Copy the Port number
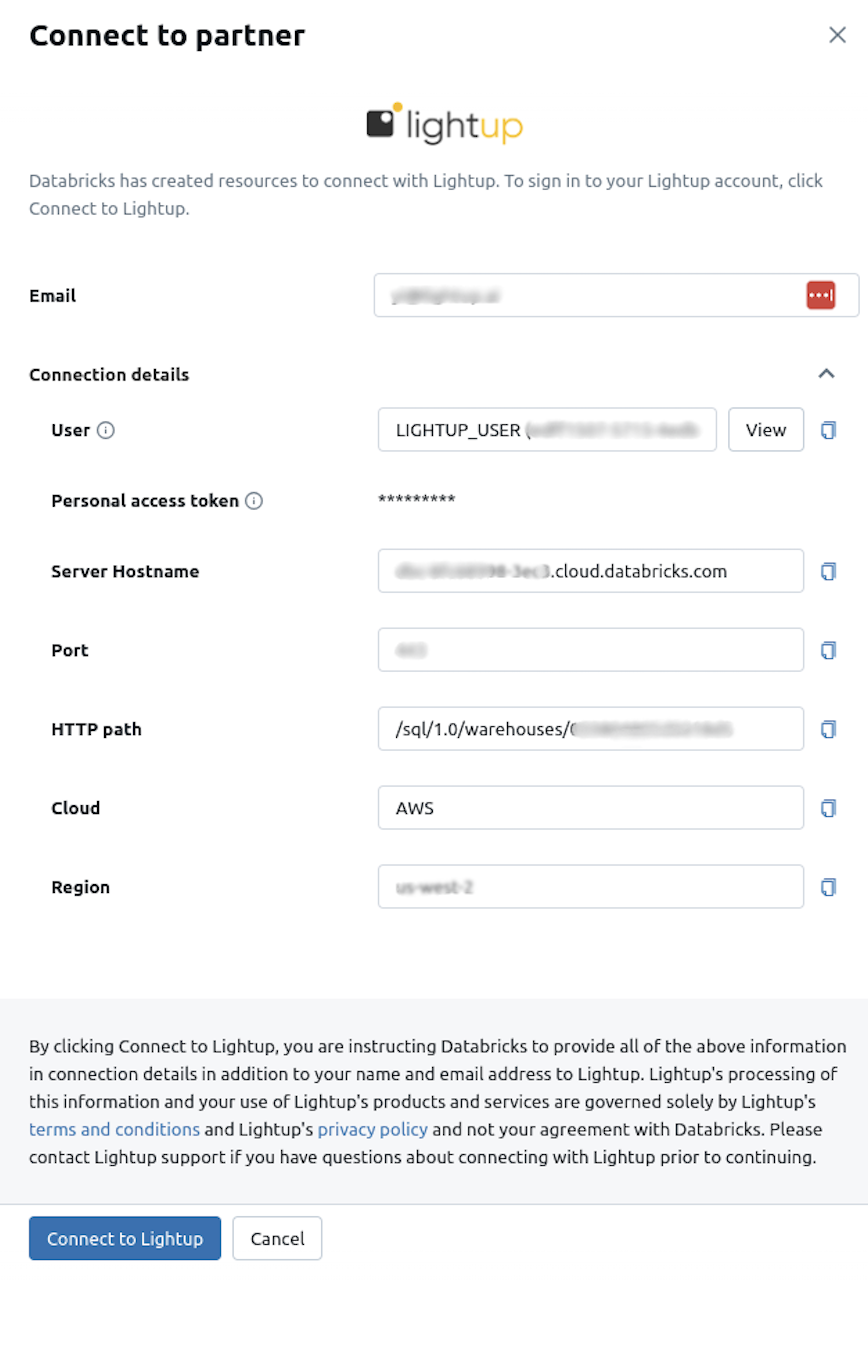 (x=828, y=649)
